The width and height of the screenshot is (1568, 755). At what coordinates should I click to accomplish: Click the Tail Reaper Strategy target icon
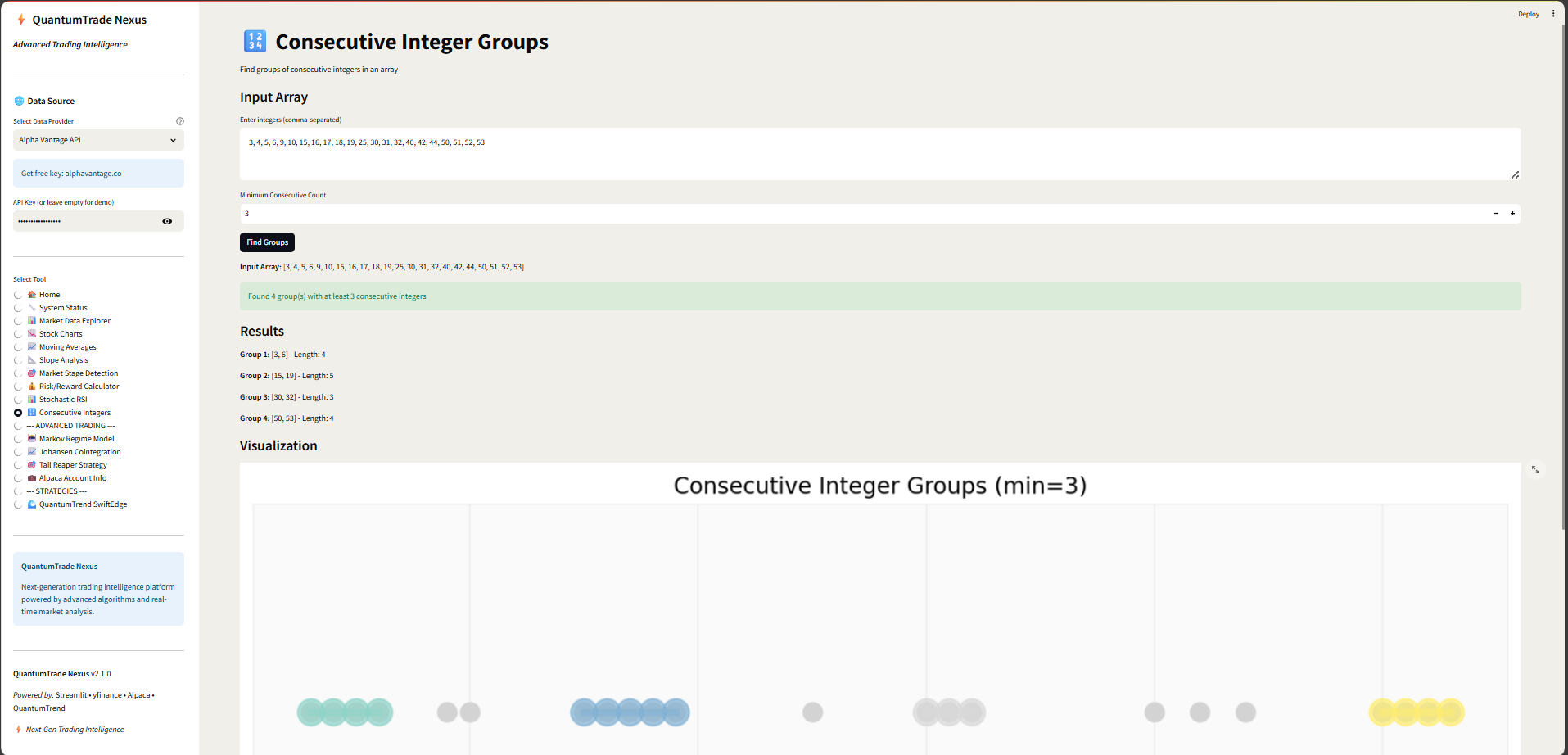point(32,464)
